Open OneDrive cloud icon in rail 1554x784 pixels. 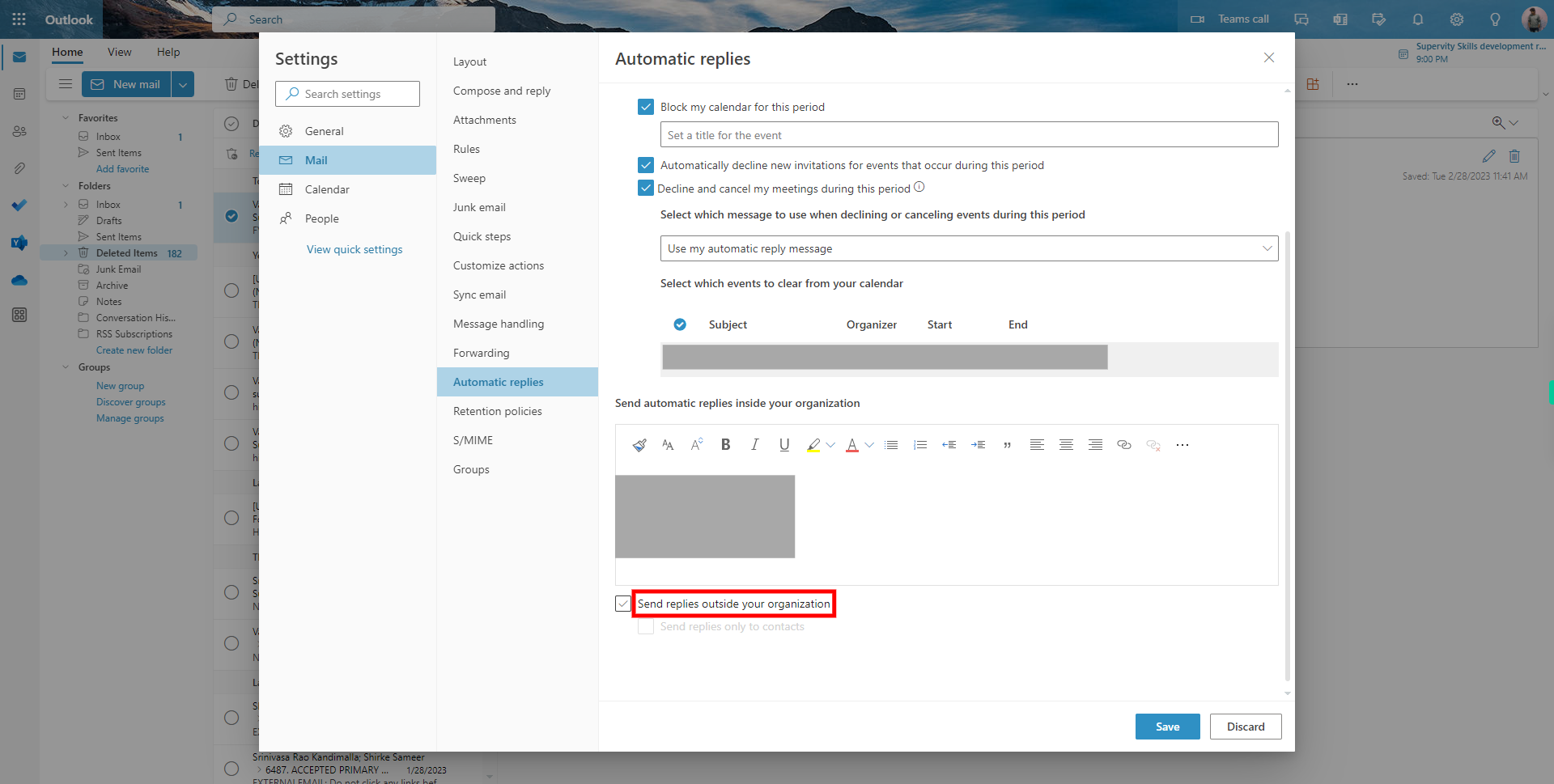point(19,280)
